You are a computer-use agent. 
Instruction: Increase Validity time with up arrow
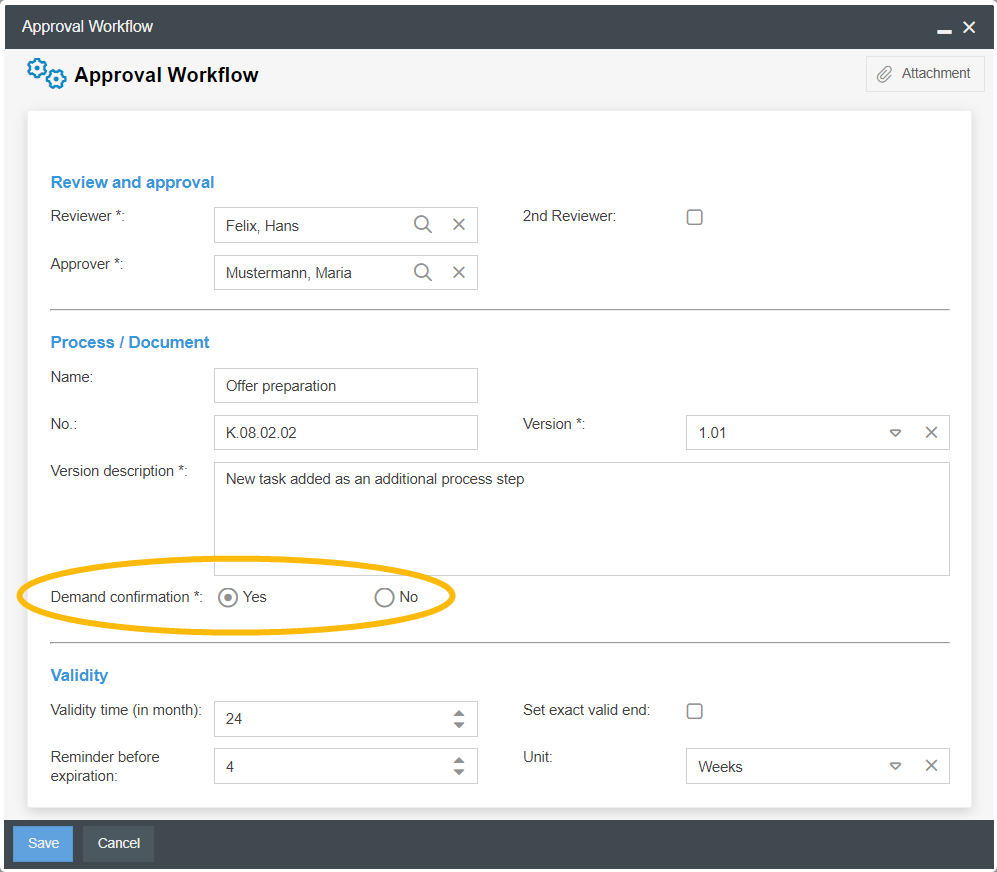click(x=459, y=713)
